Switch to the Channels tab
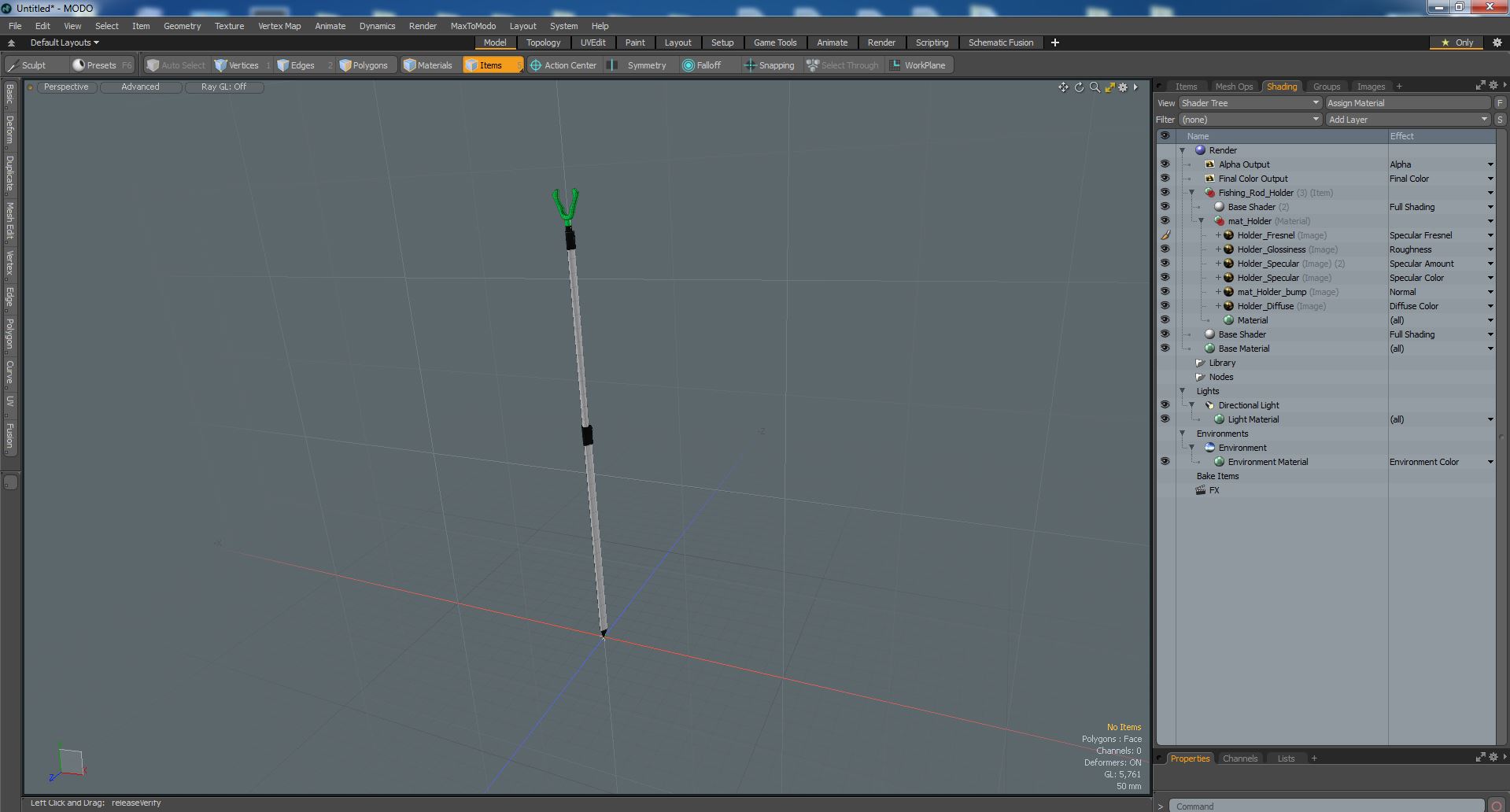 click(1240, 758)
